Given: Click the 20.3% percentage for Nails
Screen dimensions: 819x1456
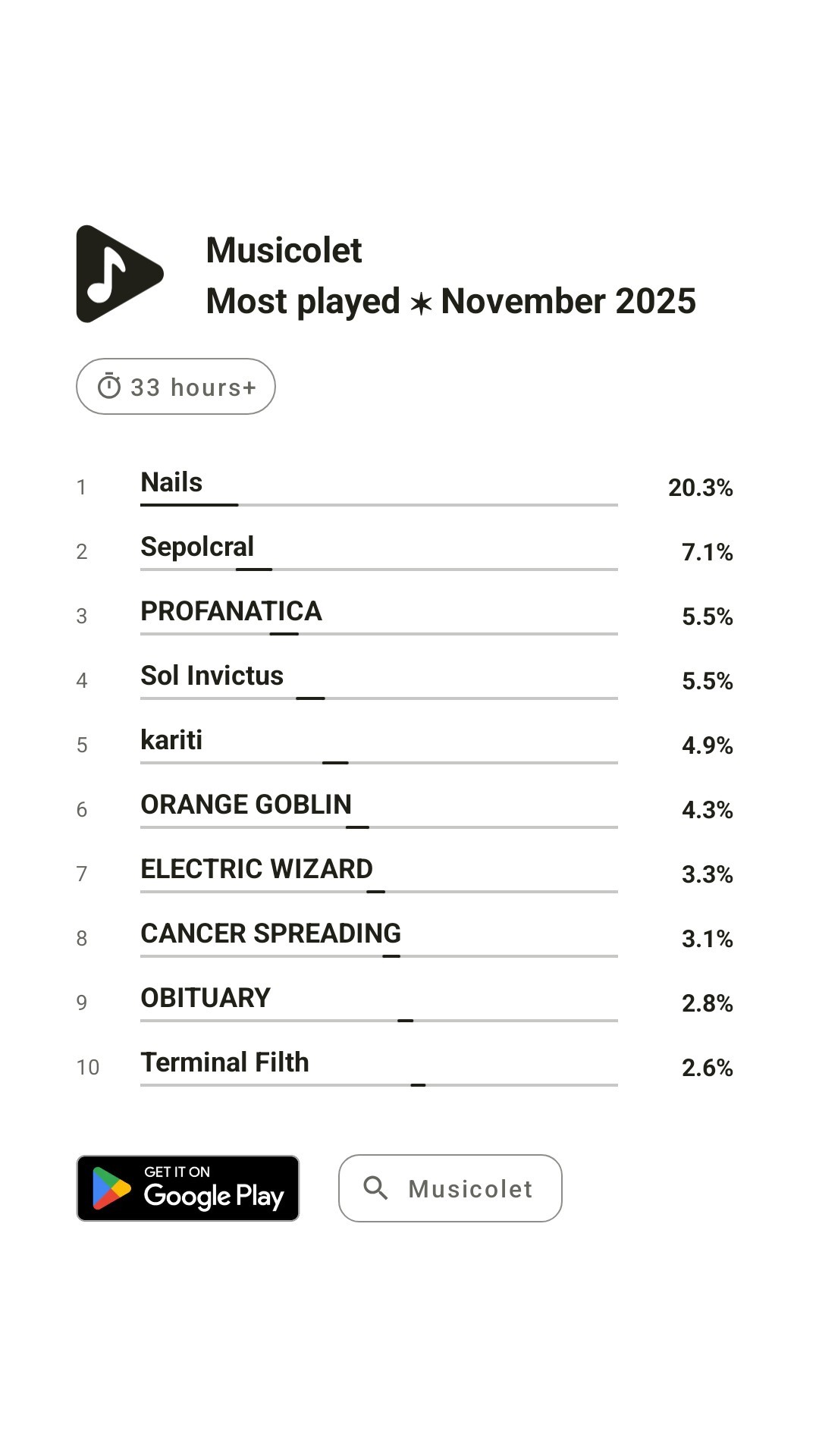Looking at the screenshot, I should pos(700,488).
